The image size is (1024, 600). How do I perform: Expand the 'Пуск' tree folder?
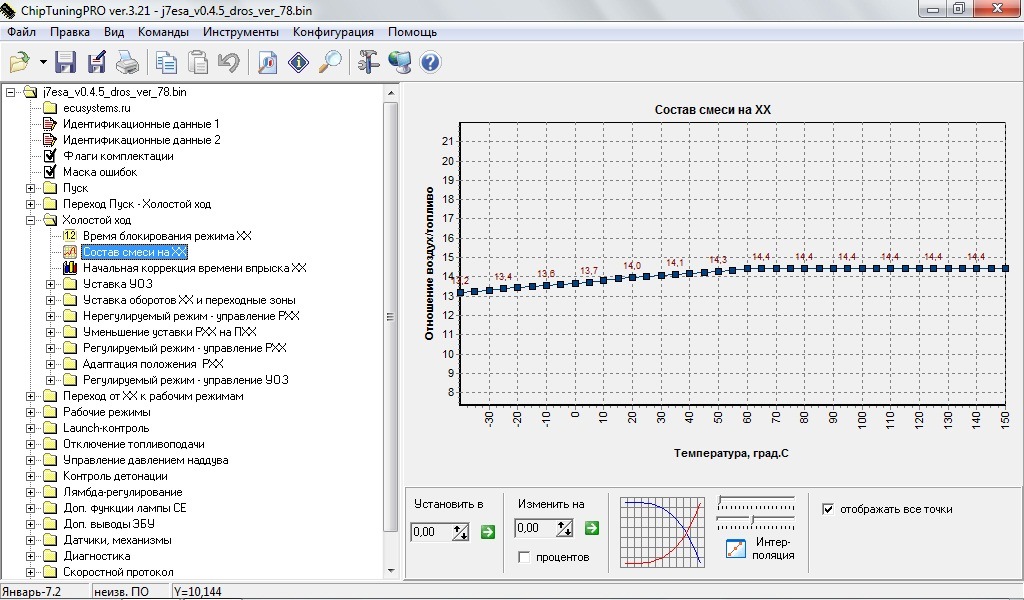pyautogui.click(x=31, y=188)
